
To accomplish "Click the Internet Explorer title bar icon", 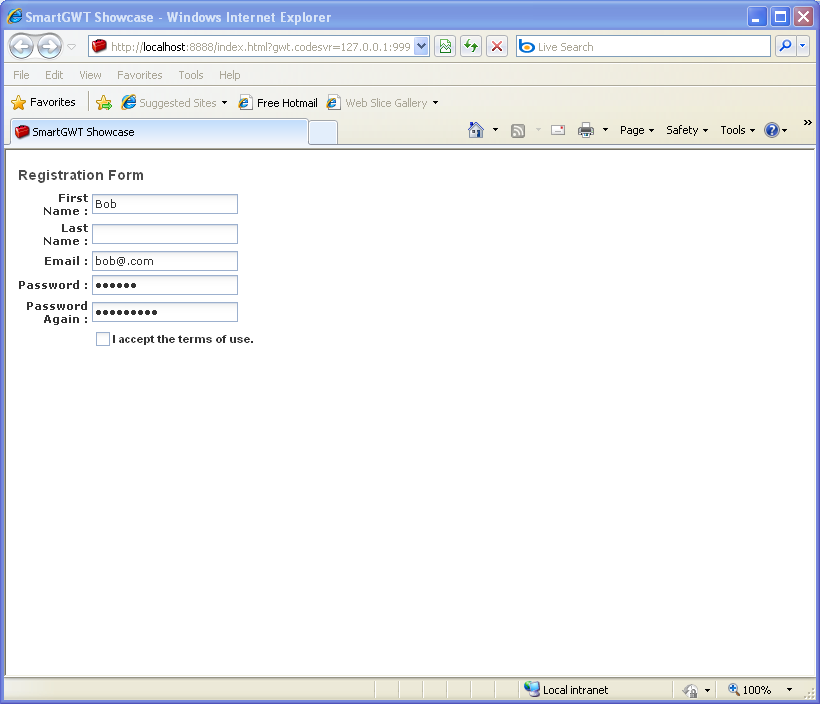I will [x=15, y=16].
